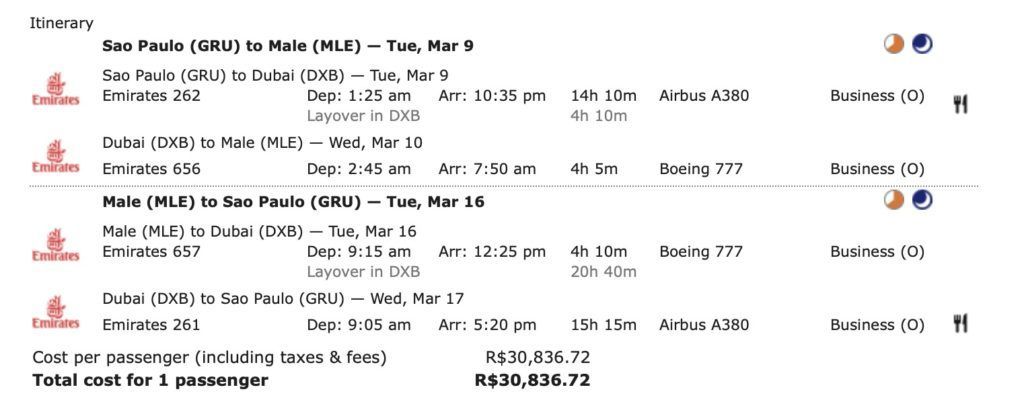This screenshot has height=406, width=1024.
Task: Click Emirates logo beside flight 657
Action: [x=56, y=245]
